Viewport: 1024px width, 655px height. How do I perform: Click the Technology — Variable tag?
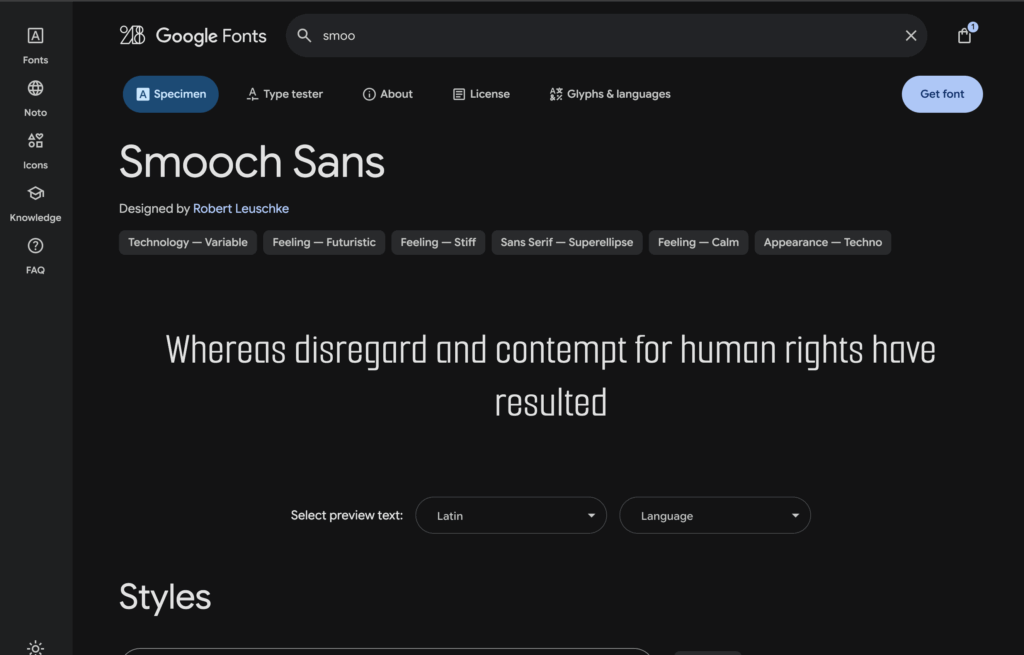[x=187, y=242]
